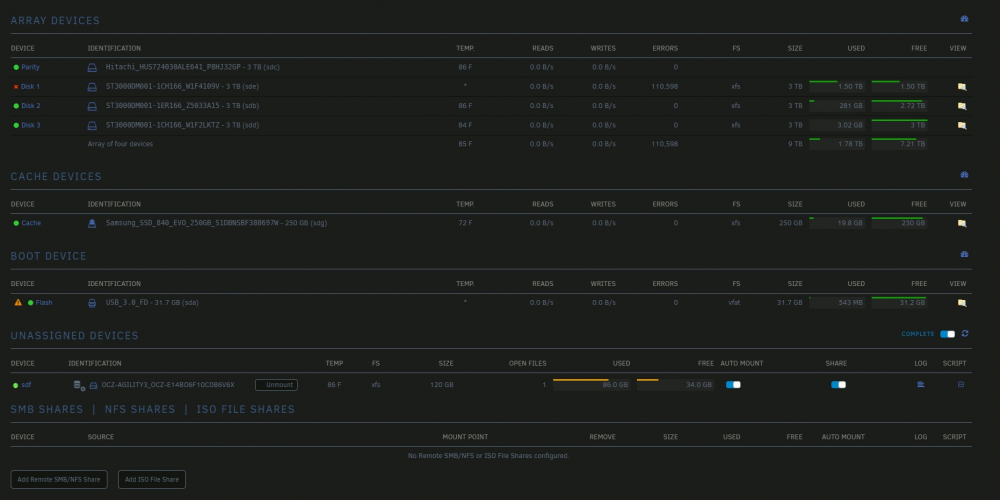
Task: Click Disk 2 free space value 2.72 TB
Action: point(913,106)
